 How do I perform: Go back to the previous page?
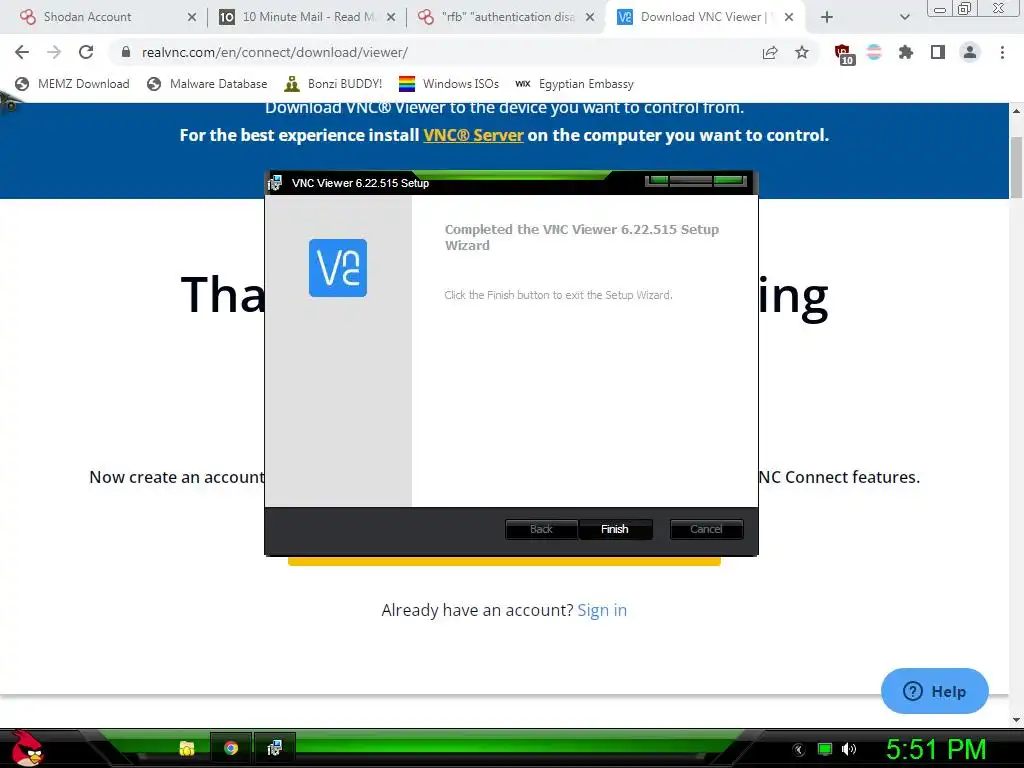tap(22, 52)
